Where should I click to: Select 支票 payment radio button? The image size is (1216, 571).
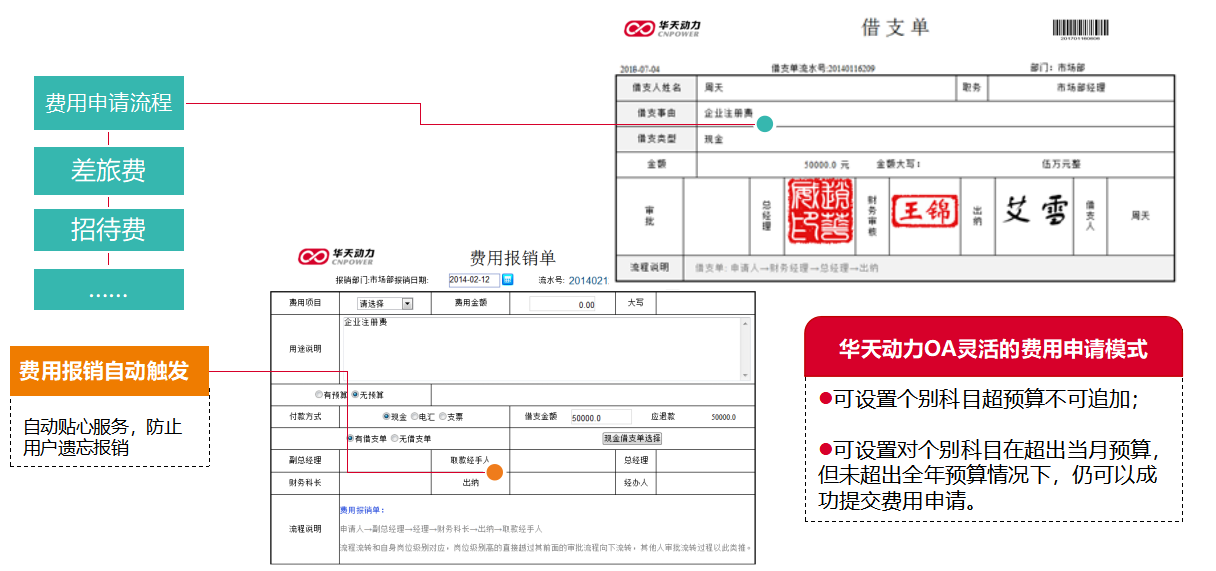[441, 416]
